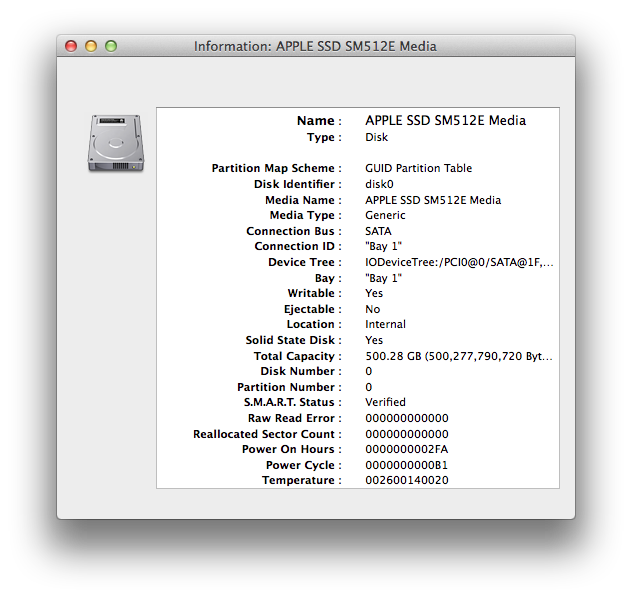Click the Reallocated Sector Count value

coord(407,434)
